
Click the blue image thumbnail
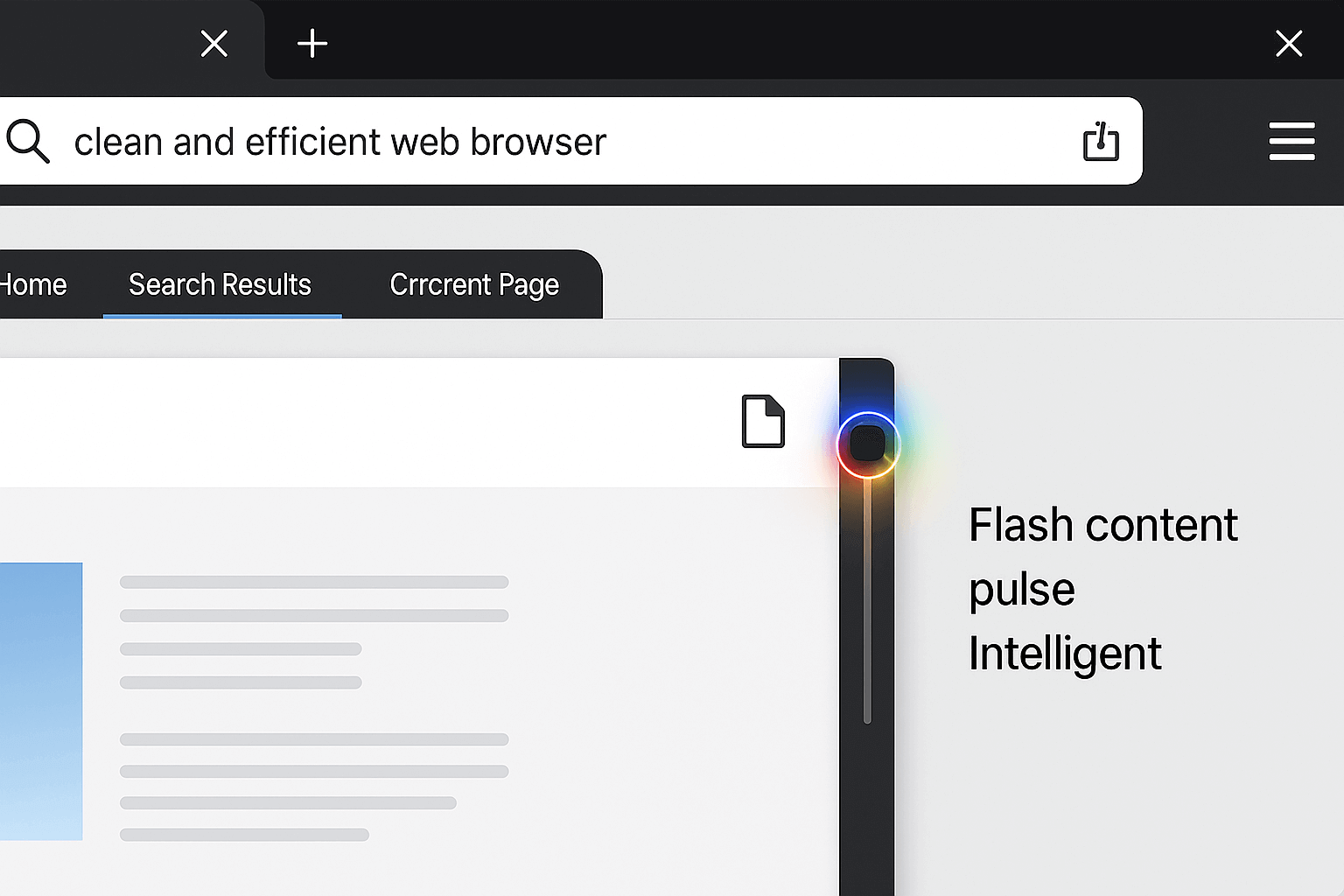[x=40, y=700]
